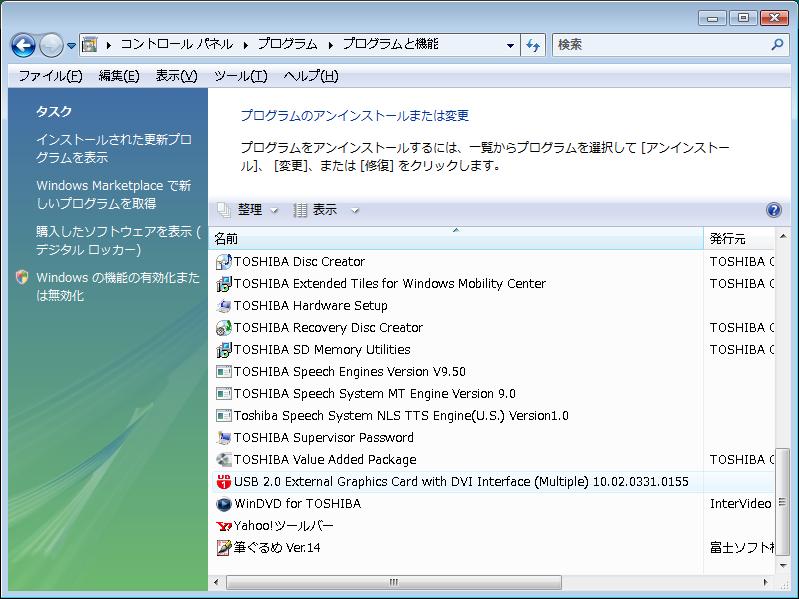Open インストールされた更新プログラムを表示 link
Viewport: 799px width, 599px height.
tap(114, 148)
